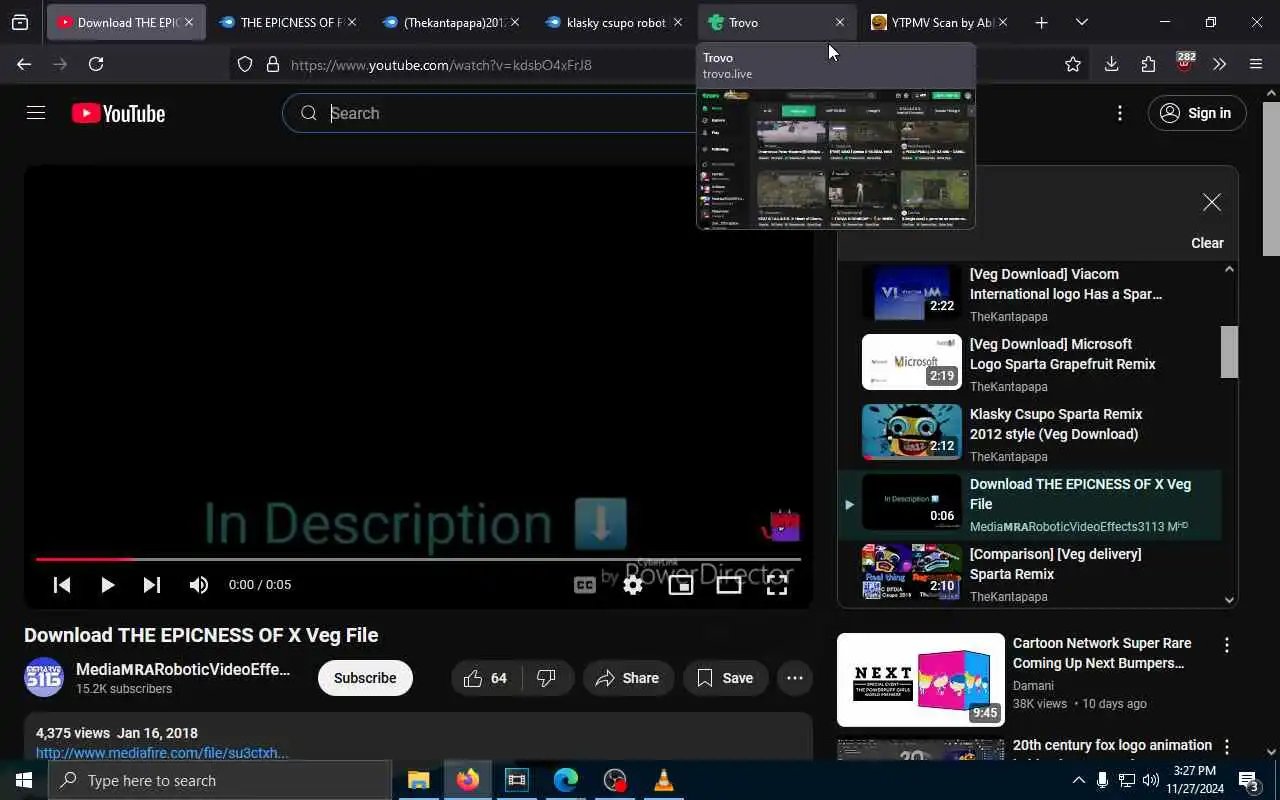
Task: Open tracking protection shield icon
Action: click(245, 64)
